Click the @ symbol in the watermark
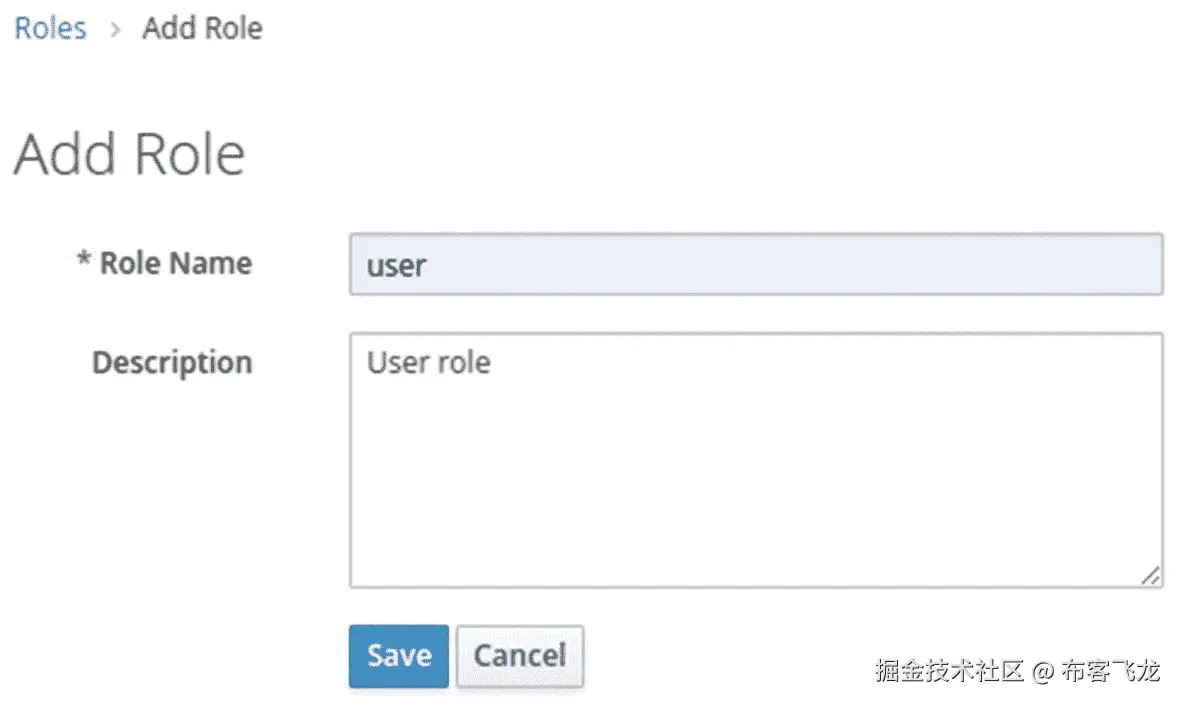Screen dimensions: 1181x705 (x=1043, y=671)
